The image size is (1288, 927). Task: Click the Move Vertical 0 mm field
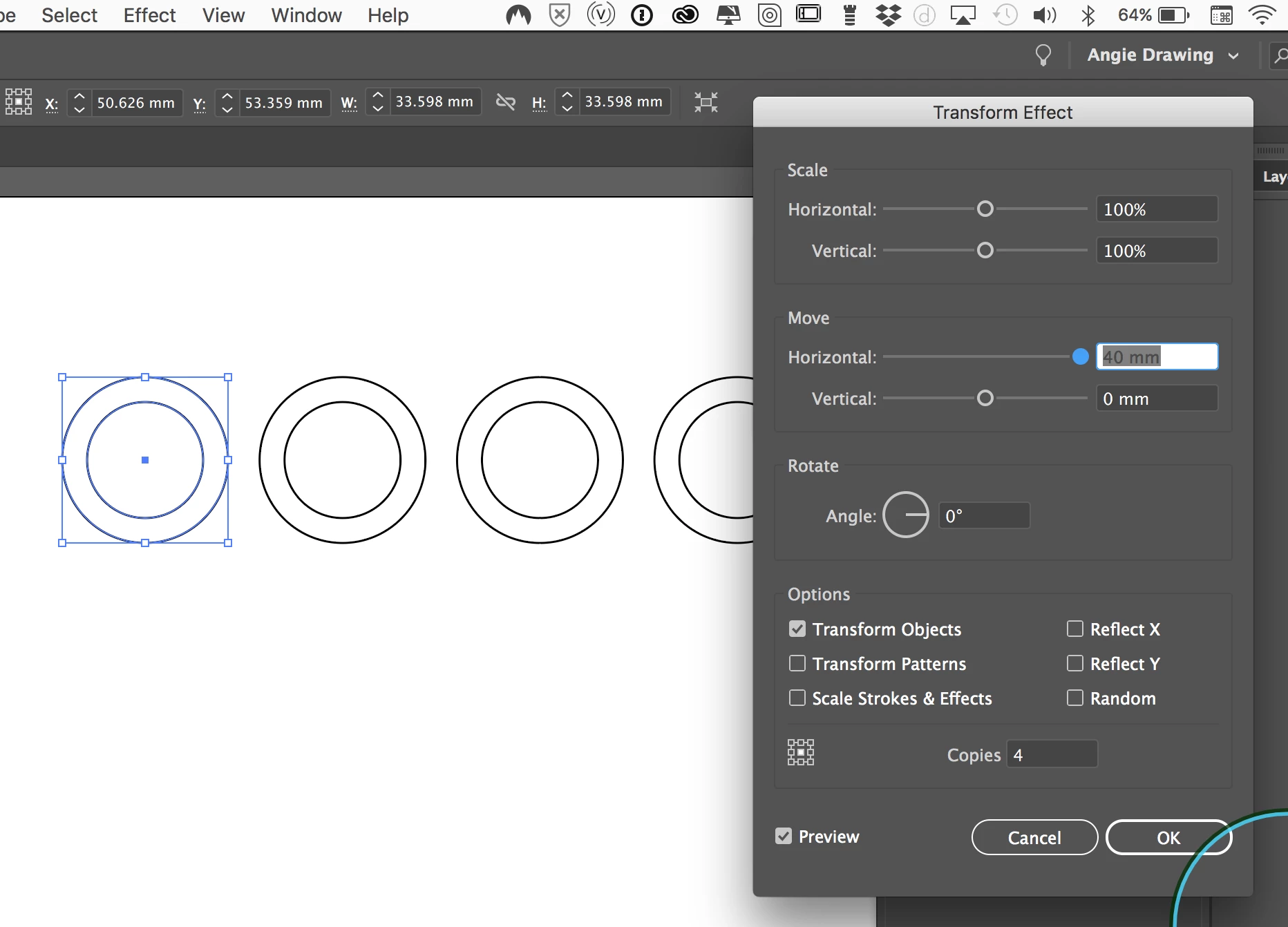[1157, 398]
